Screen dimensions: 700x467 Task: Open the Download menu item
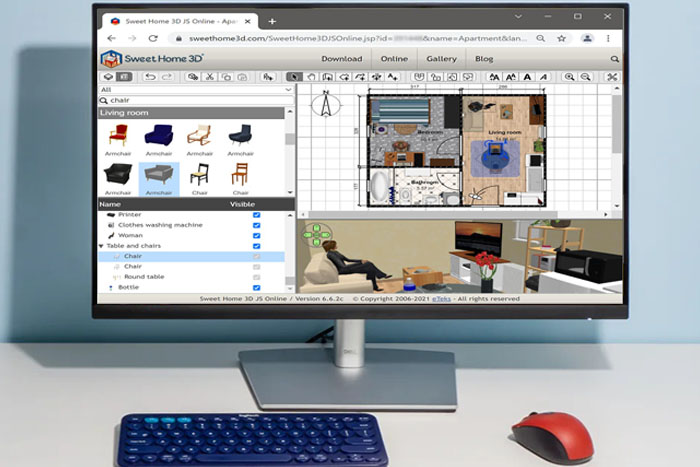coord(341,59)
